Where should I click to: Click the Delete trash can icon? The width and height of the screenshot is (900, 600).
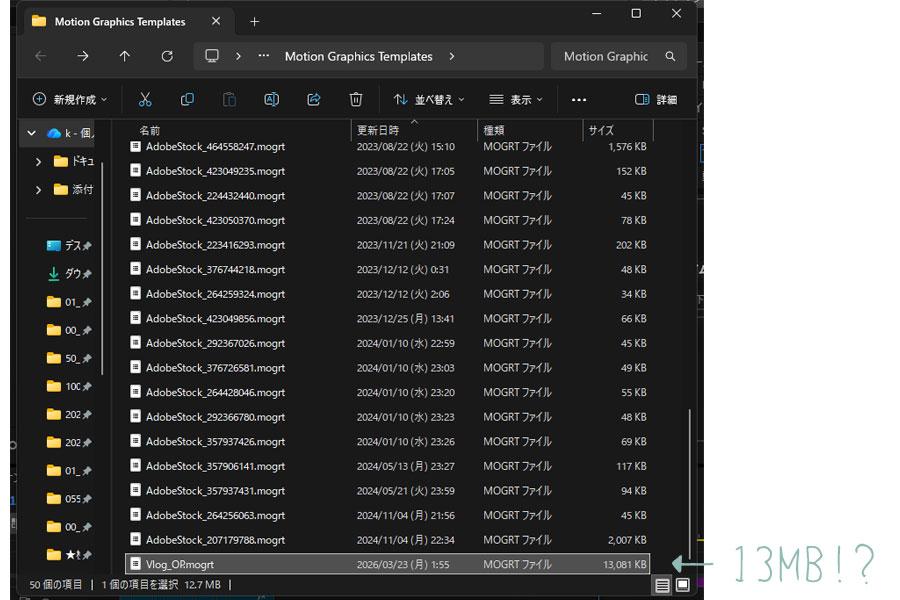[x=356, y=99]
